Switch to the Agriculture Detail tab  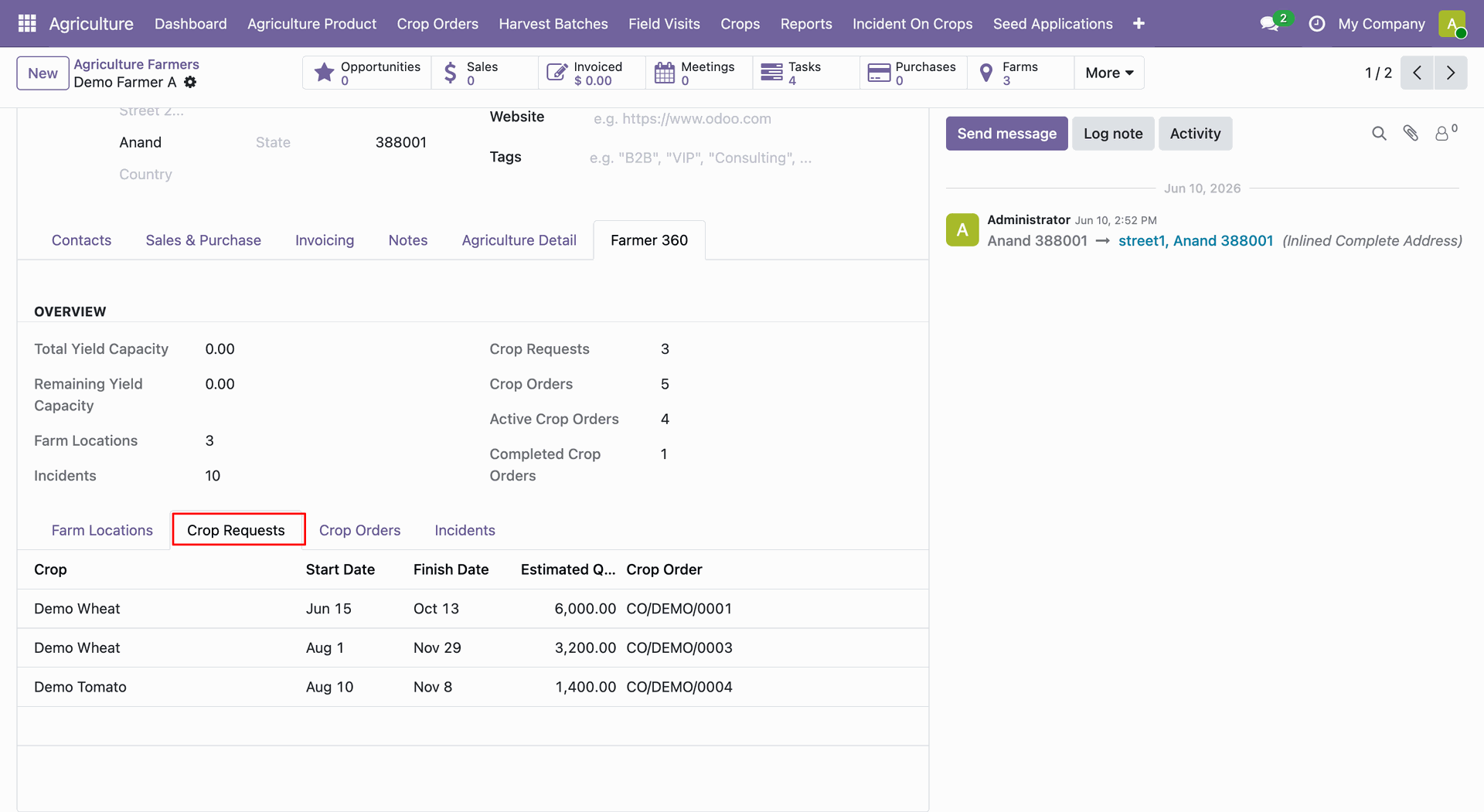[519, 240]
